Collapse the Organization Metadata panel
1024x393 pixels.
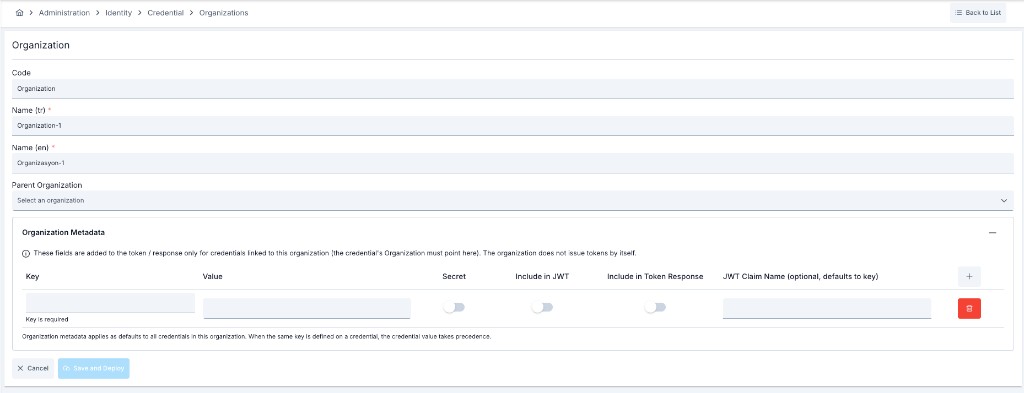click(x=992, y=232)
